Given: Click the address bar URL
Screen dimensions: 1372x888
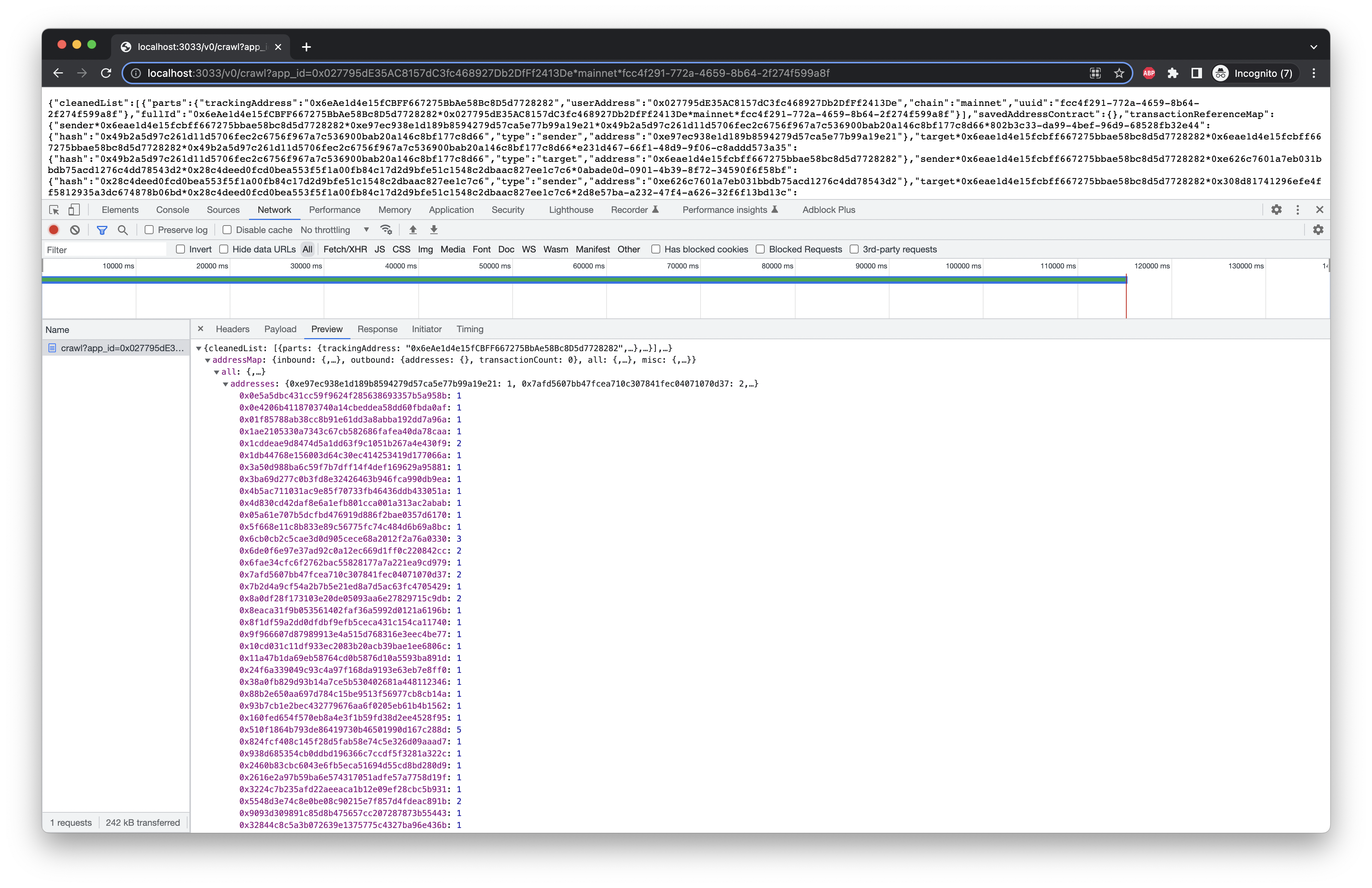Looking at the screenshot, I should 488,73.
